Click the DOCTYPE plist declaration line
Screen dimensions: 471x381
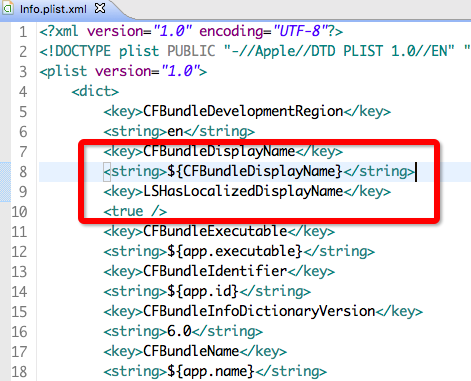tap(255, 51)
